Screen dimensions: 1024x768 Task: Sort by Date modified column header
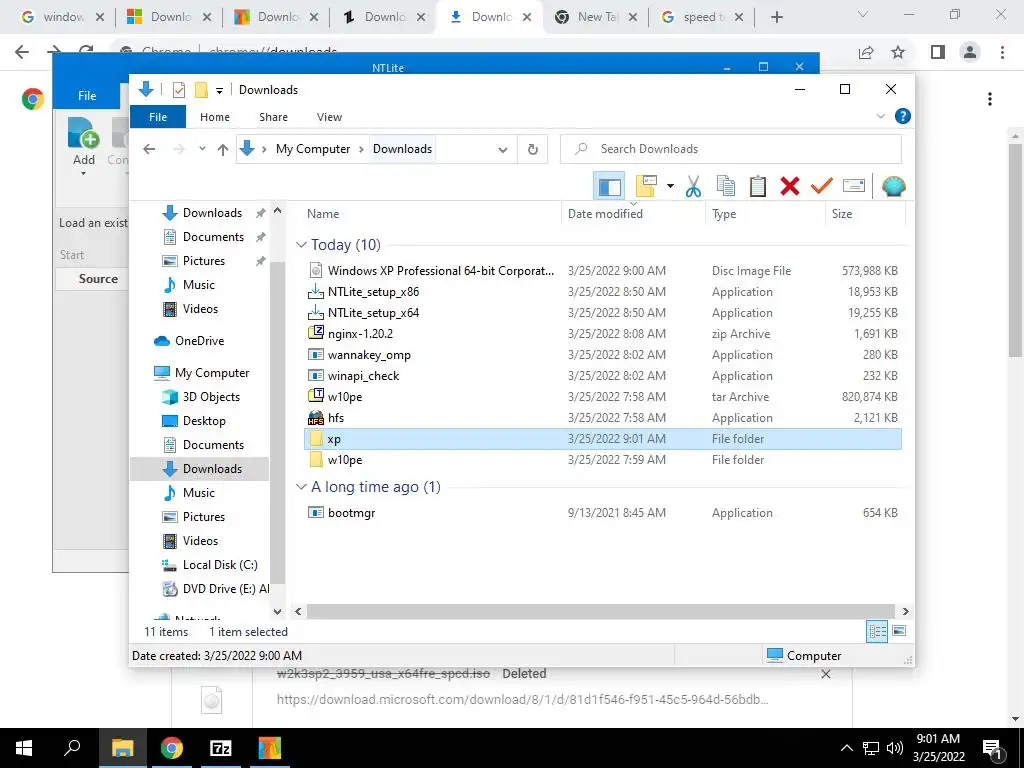pyautogui.click(x=632, y=214)
